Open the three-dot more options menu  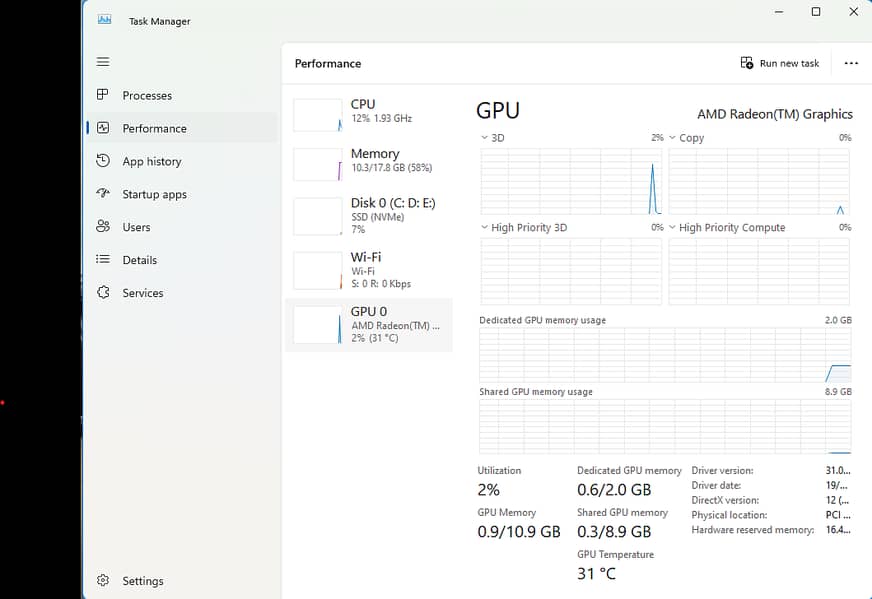[851, 63]
